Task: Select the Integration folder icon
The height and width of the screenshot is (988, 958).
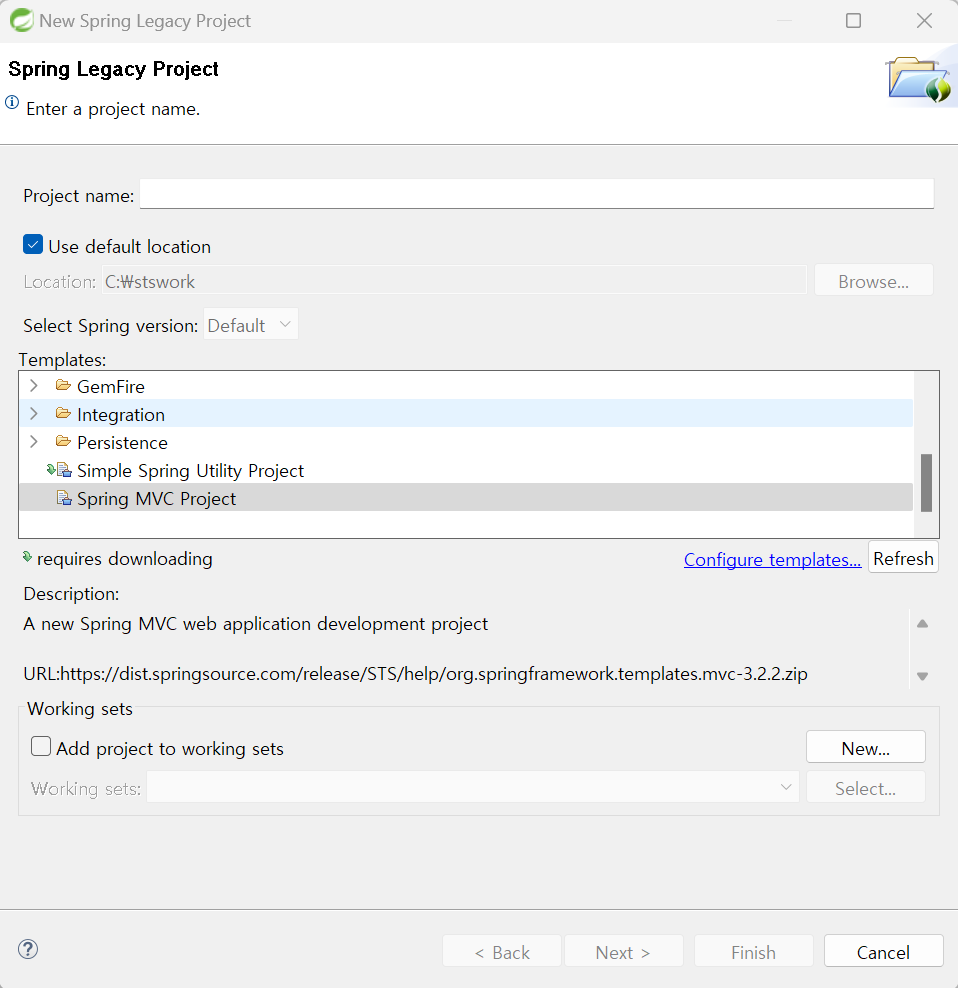Action: 63,413
